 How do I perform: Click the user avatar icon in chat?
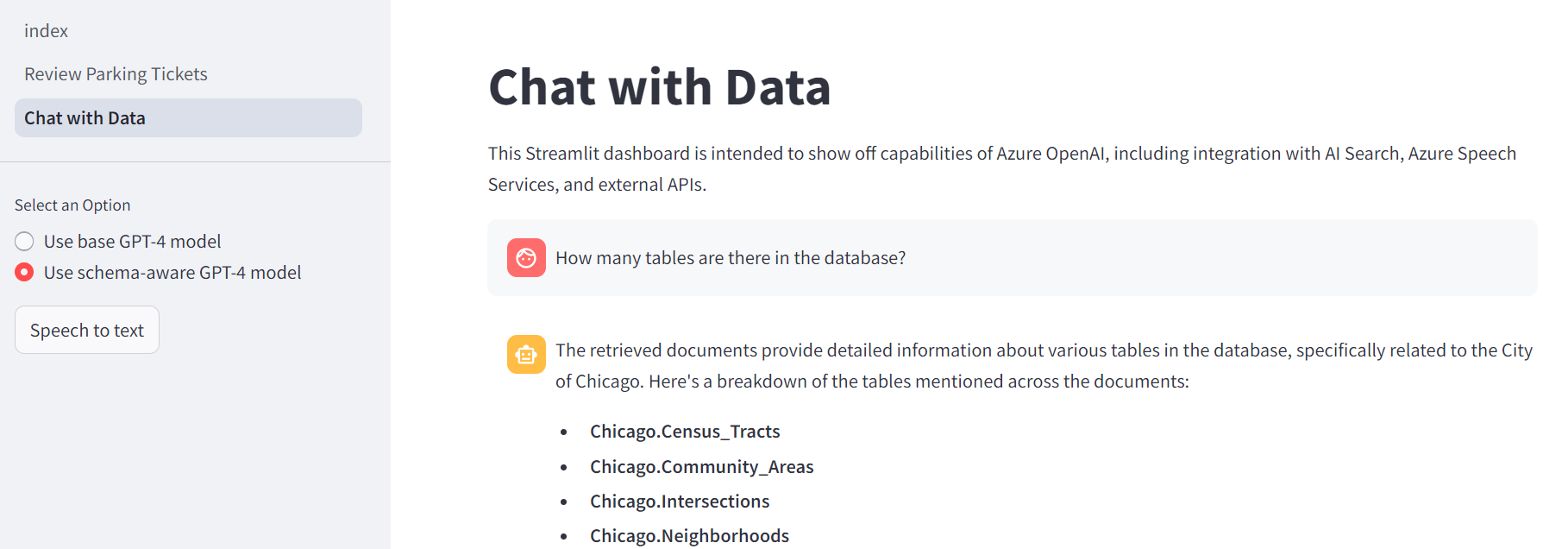526,257
